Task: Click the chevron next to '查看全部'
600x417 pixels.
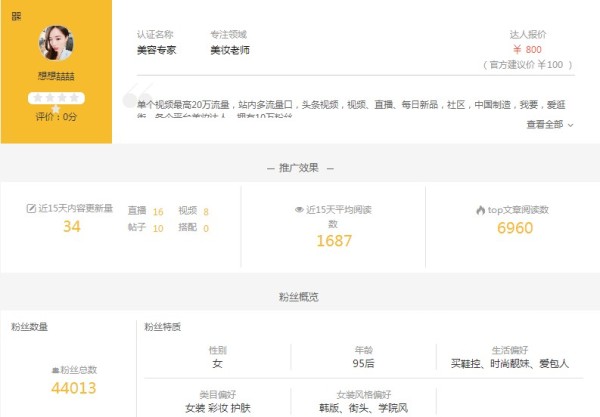Action: pyautogui.click(x=570, y=125)
